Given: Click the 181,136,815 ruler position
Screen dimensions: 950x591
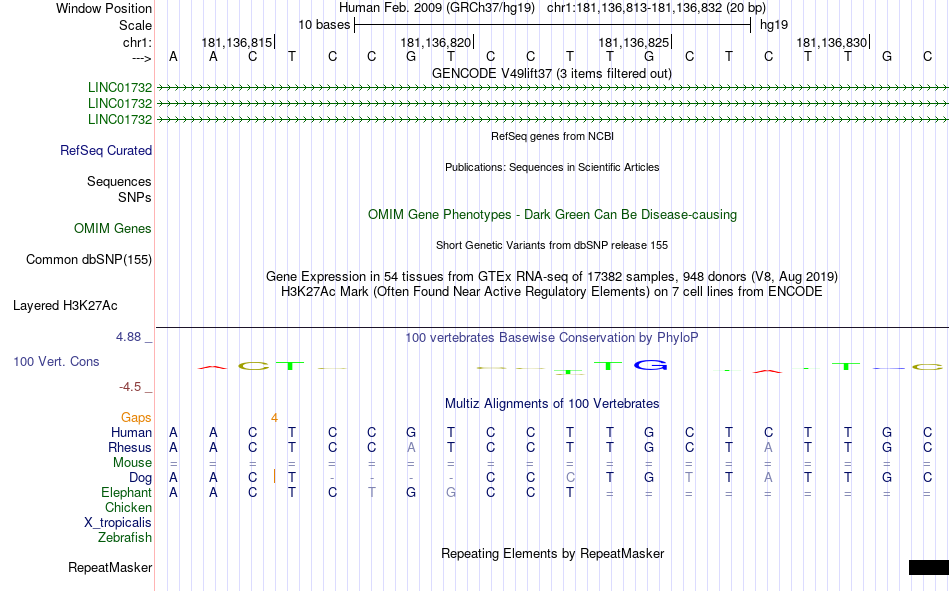Looking at the screenshot, I should (237, 42).
